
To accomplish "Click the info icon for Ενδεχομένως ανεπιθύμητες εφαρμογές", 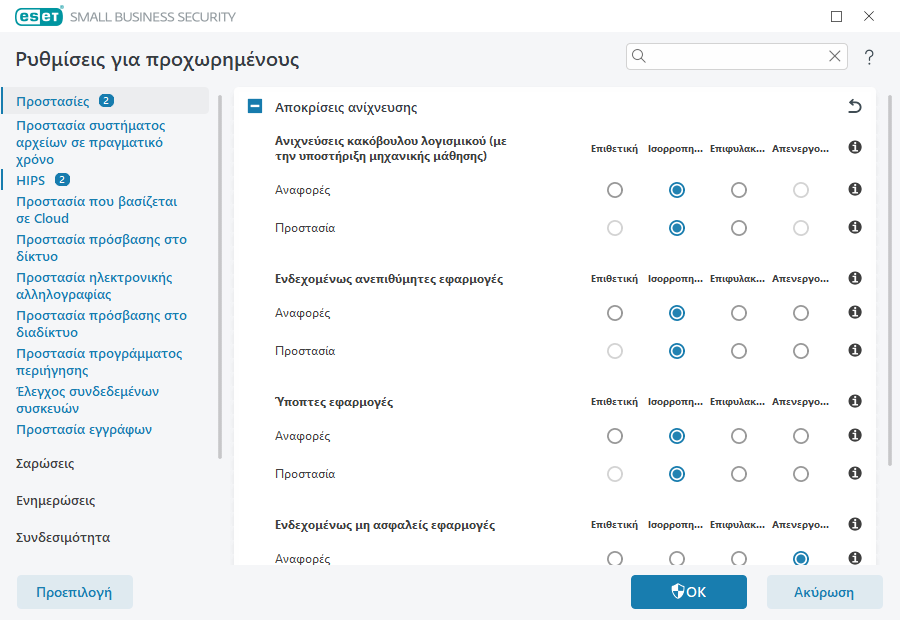I will [x=854, y=278].
